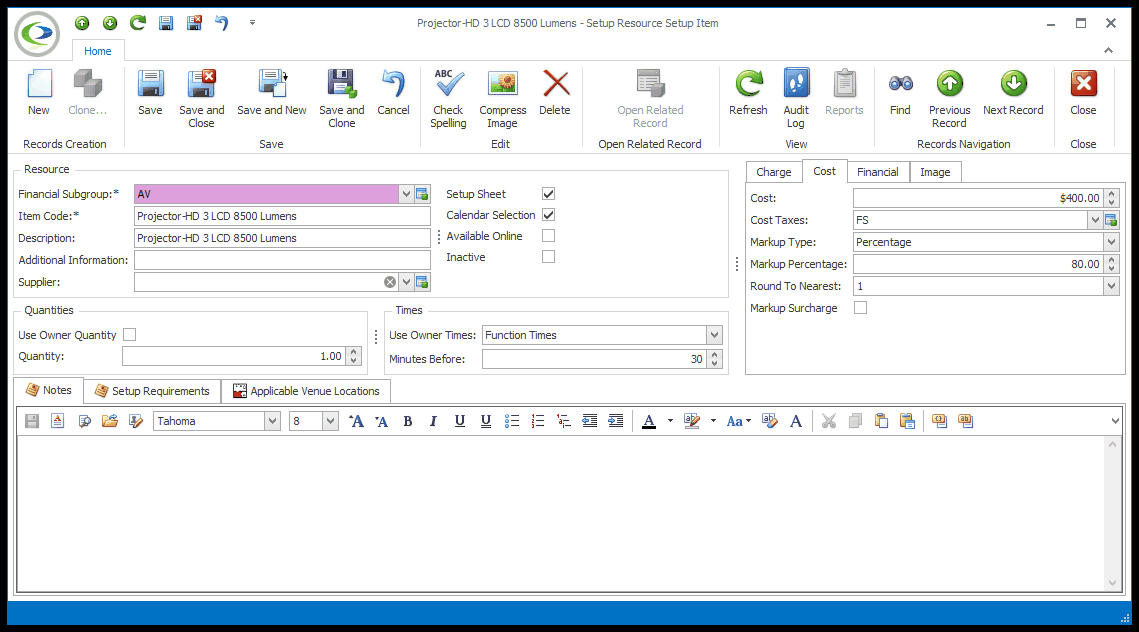Select the Home ribbon tab
The image size is (1139, 632).
[x=97, y=51]
